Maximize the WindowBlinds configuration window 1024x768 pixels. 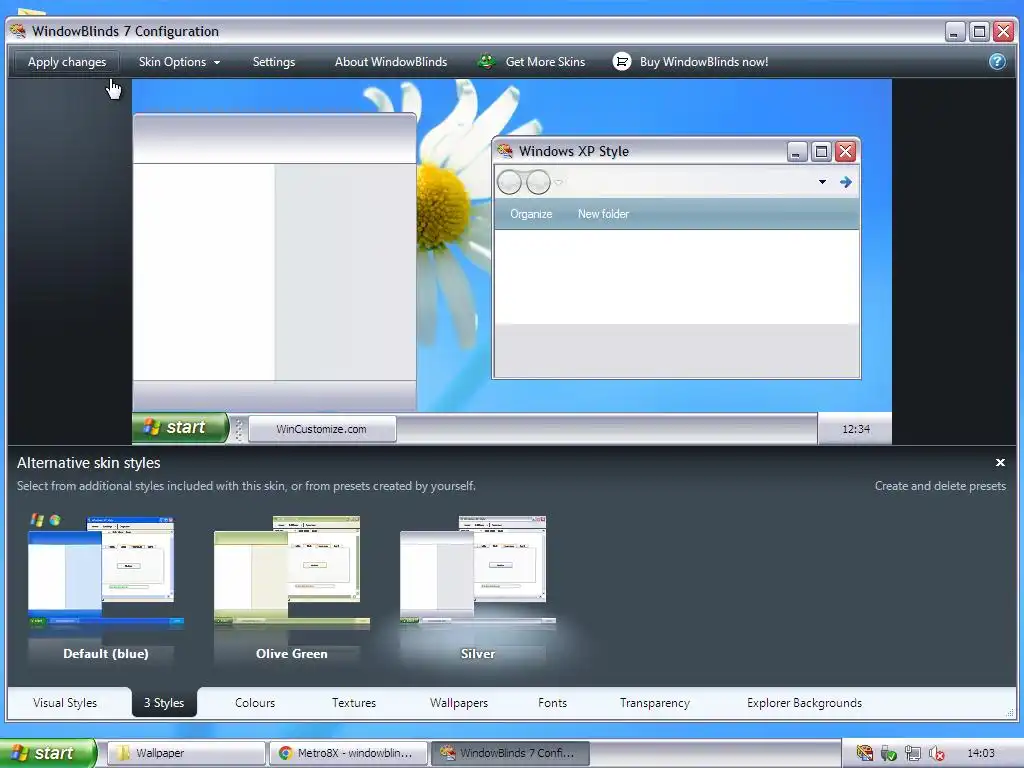979,31
